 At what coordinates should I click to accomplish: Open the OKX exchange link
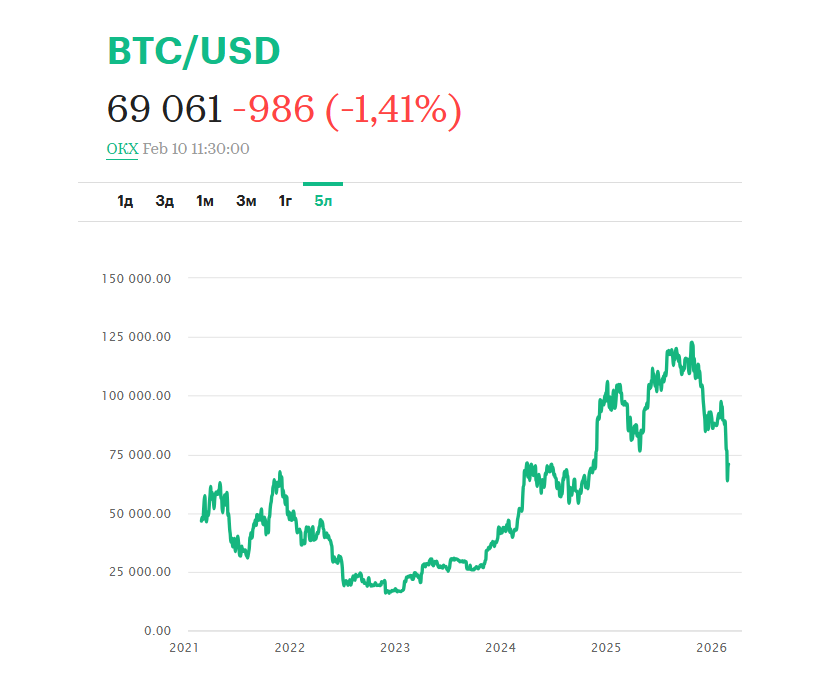click(x=122, y=149)
